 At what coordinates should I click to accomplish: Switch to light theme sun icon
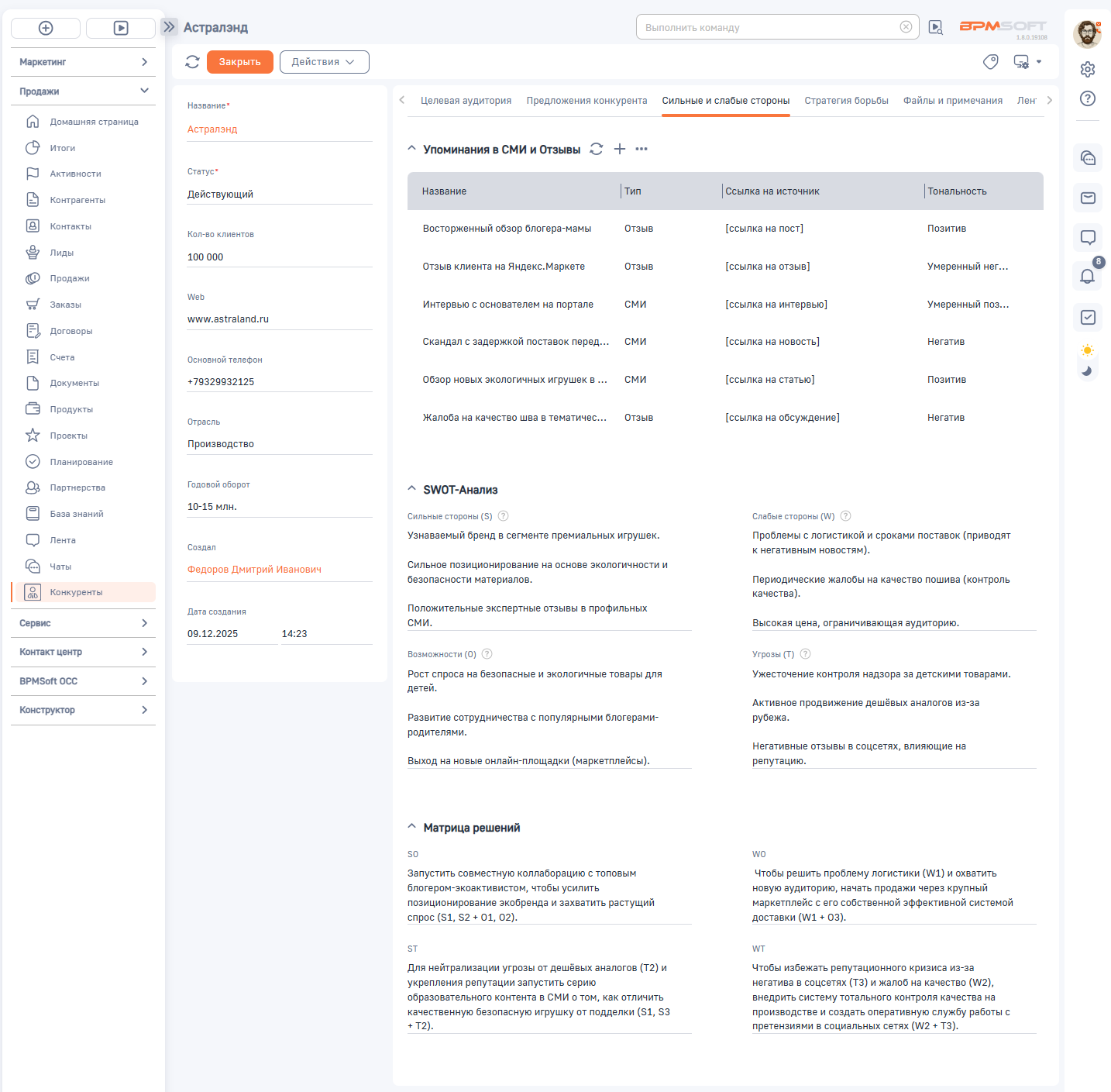click(1088, 350)
